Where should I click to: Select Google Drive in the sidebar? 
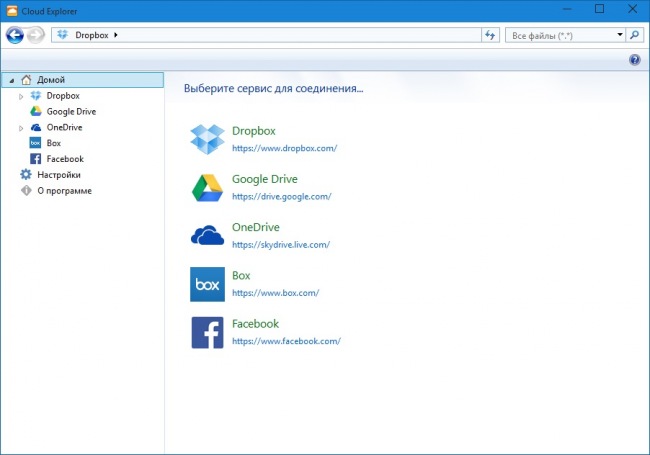point(71,111)
